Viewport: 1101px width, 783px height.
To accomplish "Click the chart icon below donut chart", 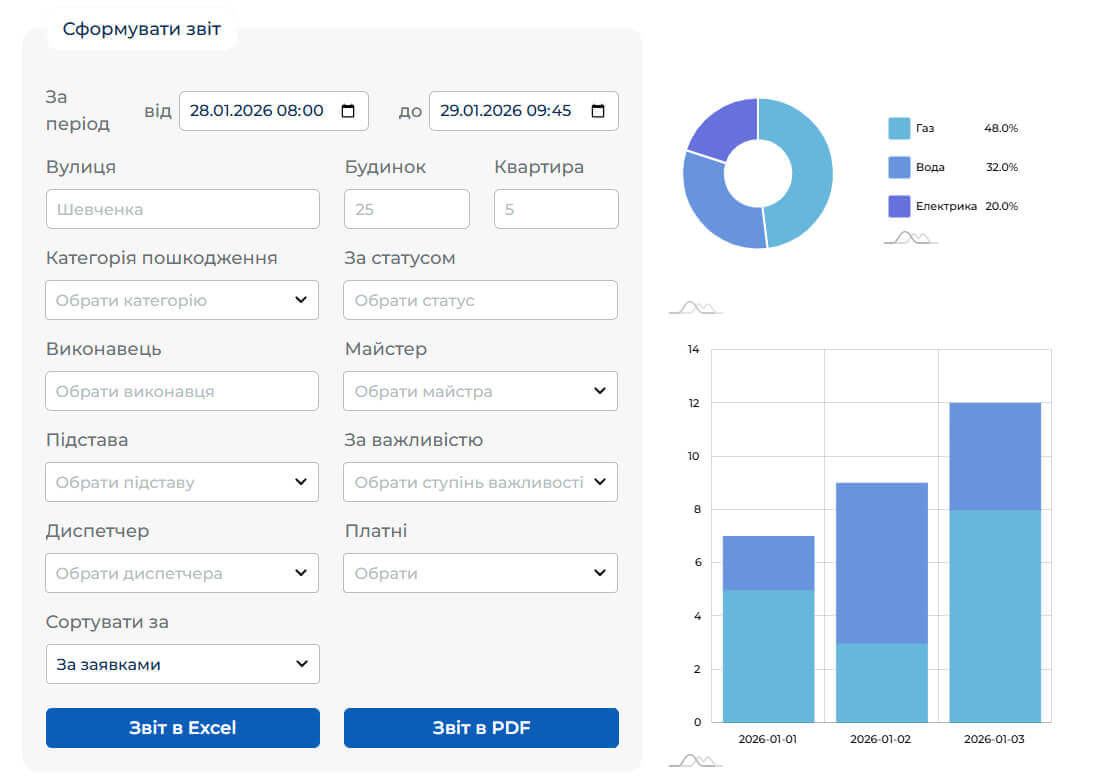I will point(695,307).
